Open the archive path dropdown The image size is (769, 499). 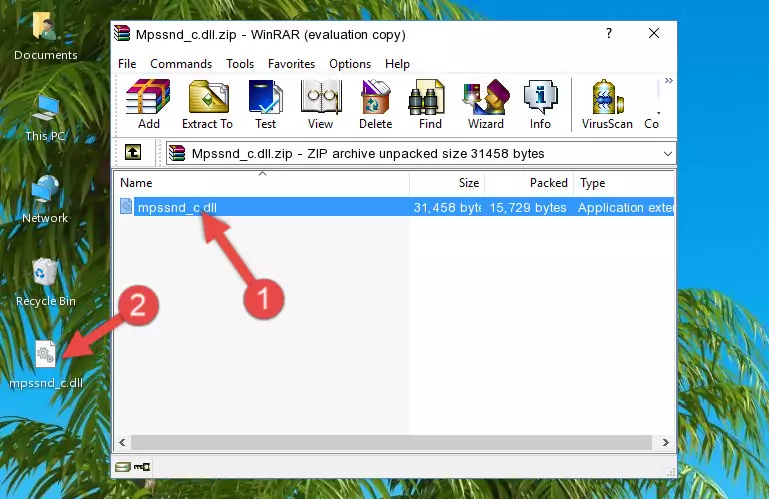(x=667, y=154)
